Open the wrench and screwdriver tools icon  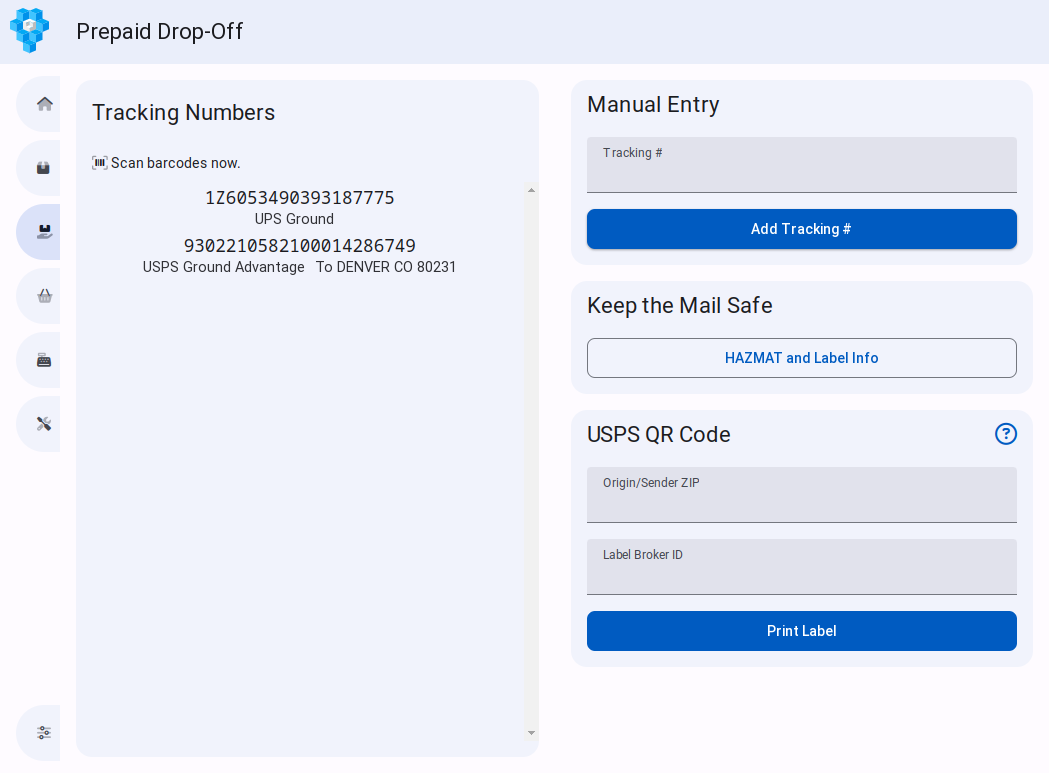pos(44,424)
